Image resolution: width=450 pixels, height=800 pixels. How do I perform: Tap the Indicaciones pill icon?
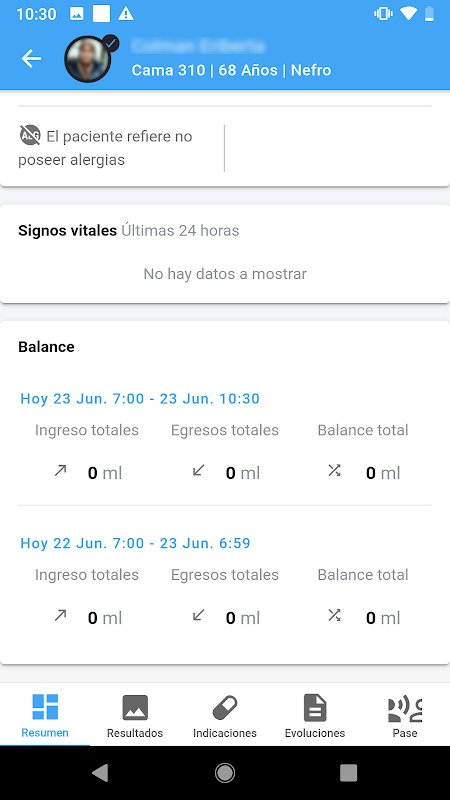pyautogui.click(x=225, y=708)
